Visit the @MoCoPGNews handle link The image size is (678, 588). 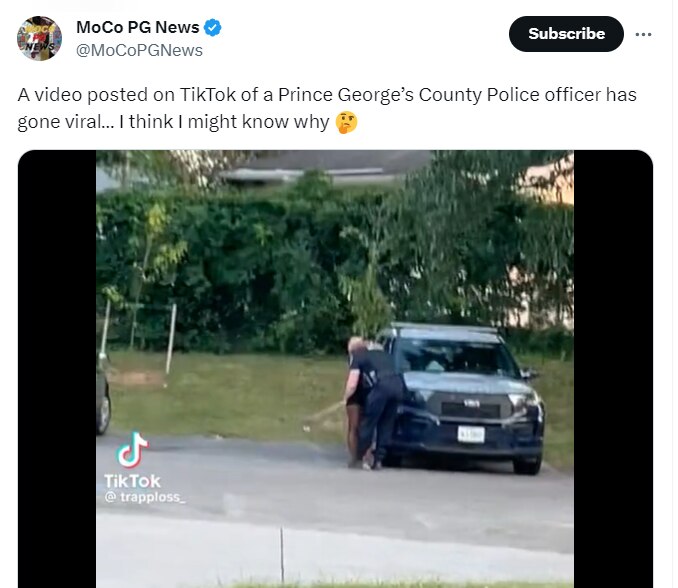click(139, 51)
